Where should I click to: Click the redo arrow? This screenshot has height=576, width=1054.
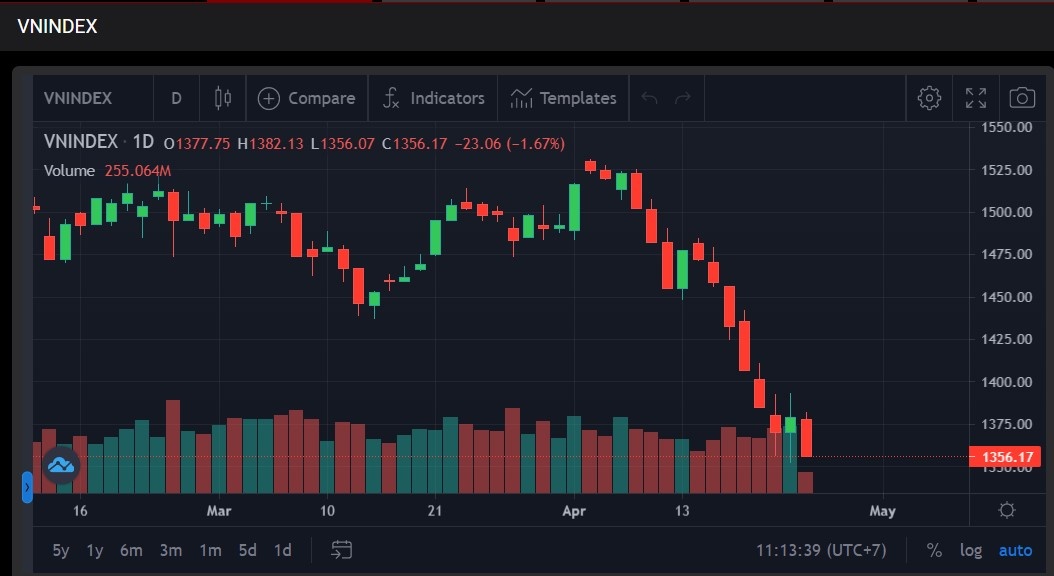click(x=683, y=98)
